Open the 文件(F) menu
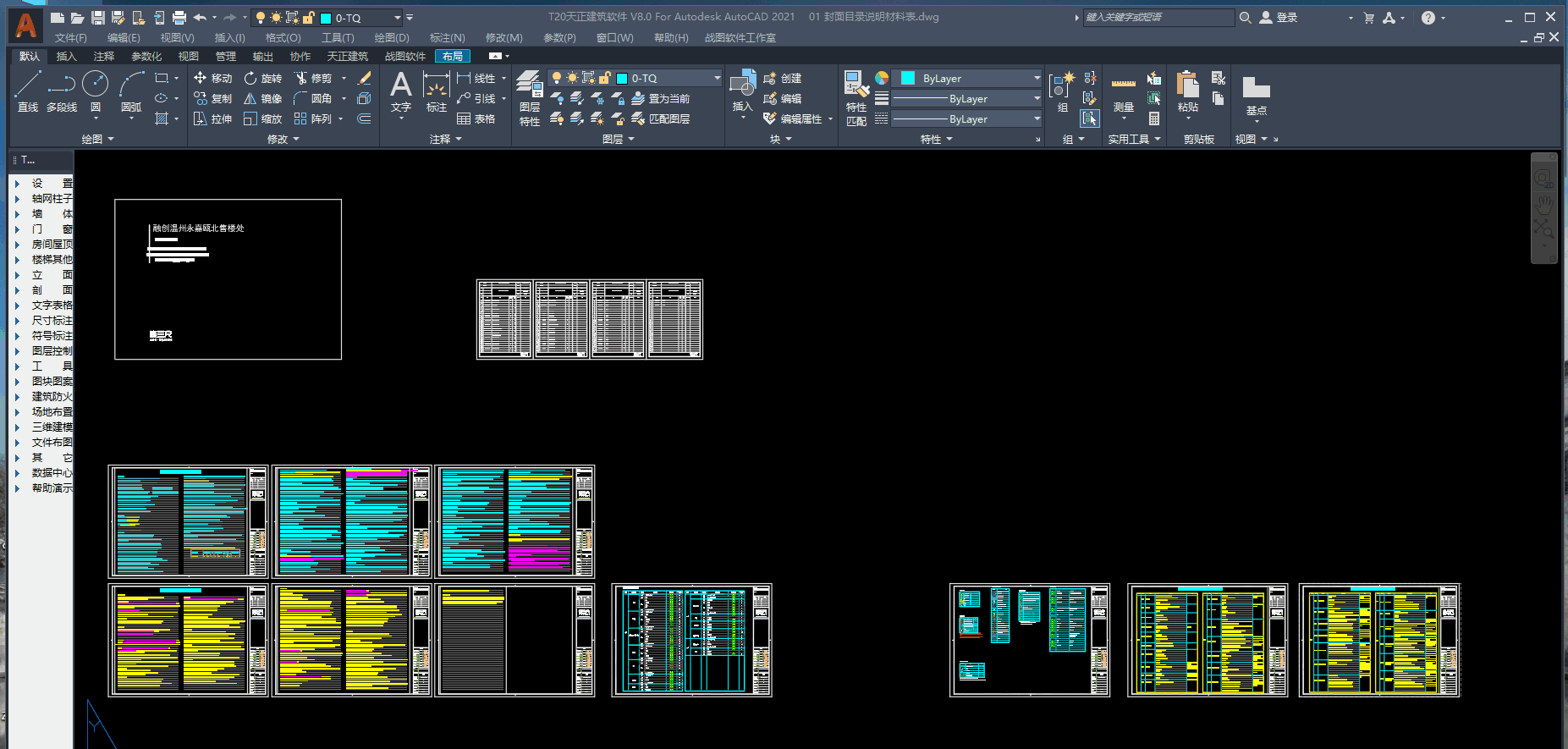The width and height of the screenshot is (1568, 749). click(x=71, y=37)
